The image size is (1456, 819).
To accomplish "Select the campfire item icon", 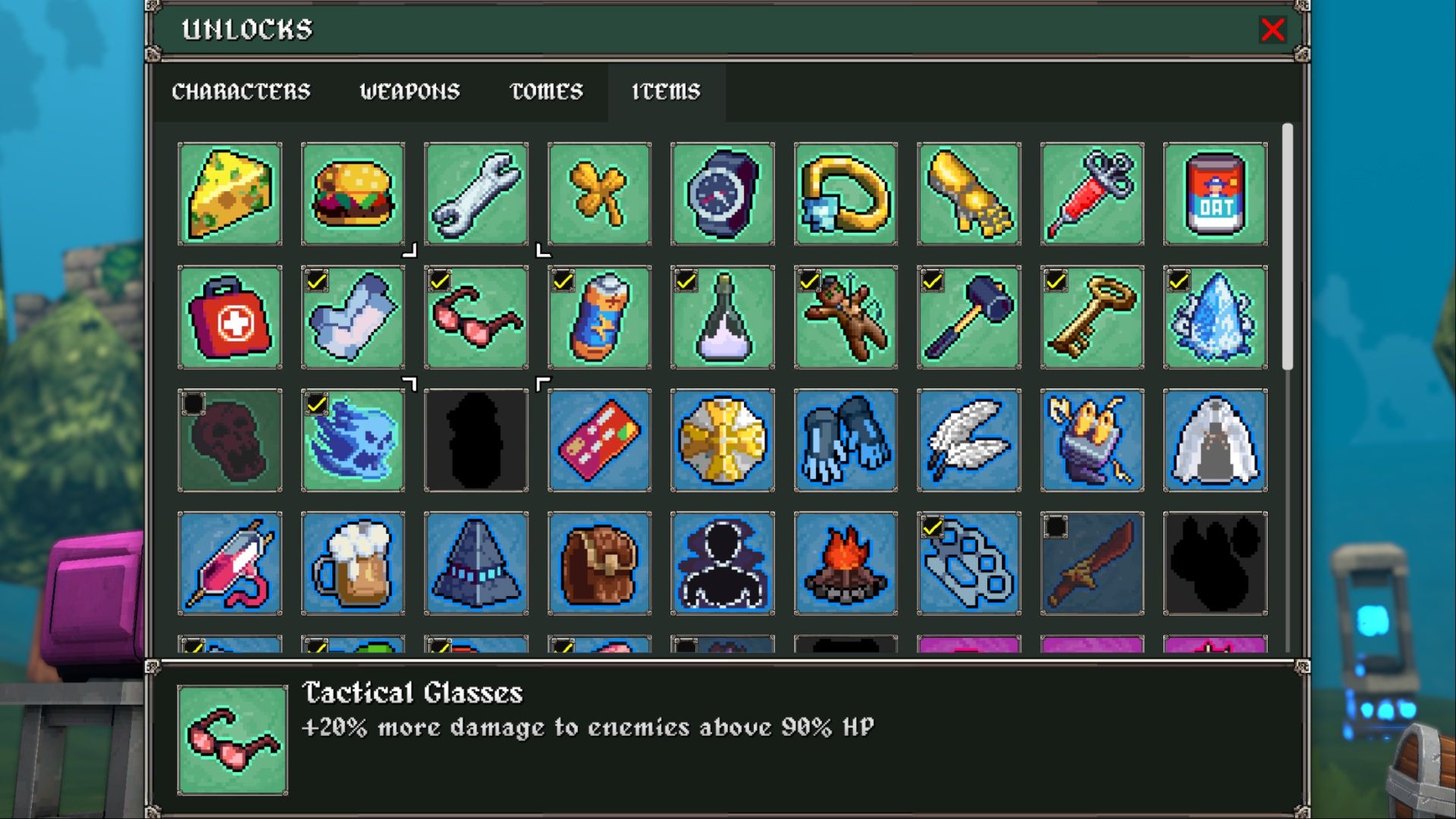I will pos(846,563).
